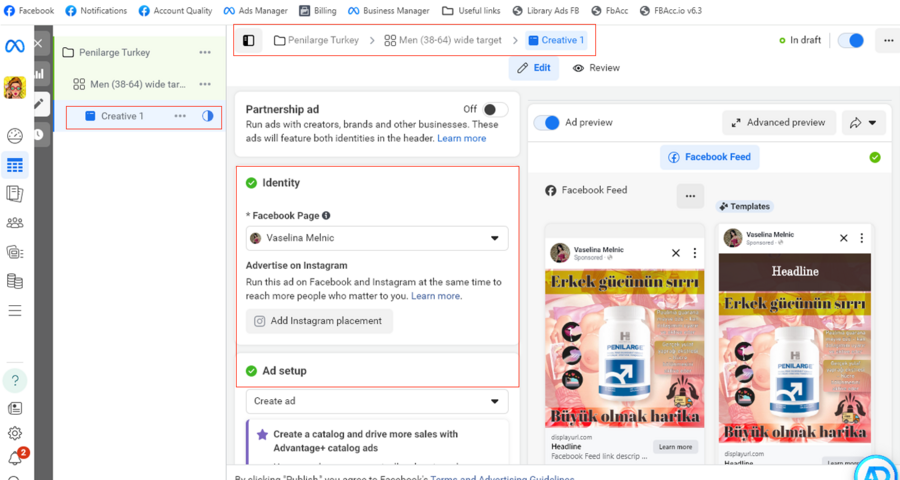Toggle the navigation panel collapse button
The width and height of the screenshot is (900, 480).
point(249,40)
